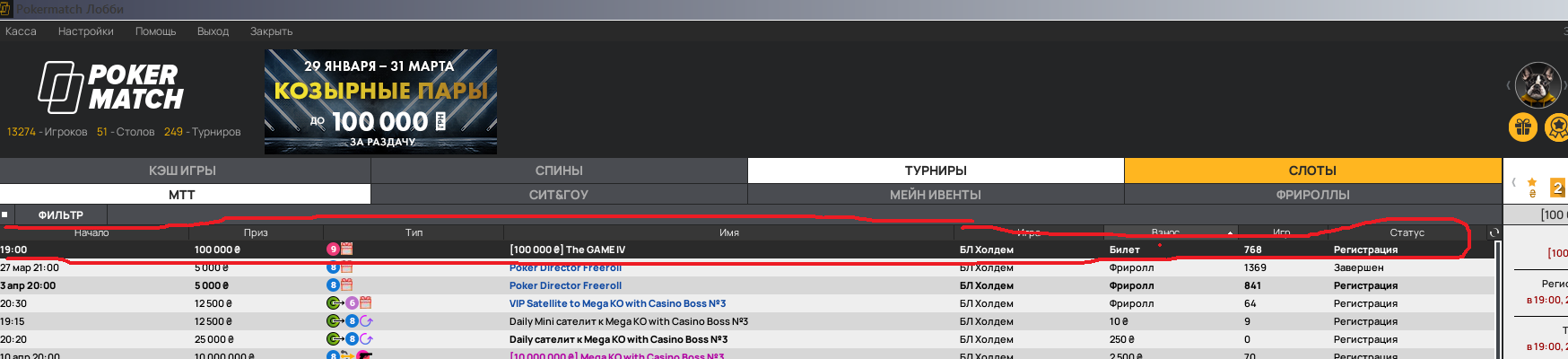Click purple 6 icon in VIP Satellite row
Image resolution: width=1568 pixels, height=359 pixels.
tap(352, 303)
